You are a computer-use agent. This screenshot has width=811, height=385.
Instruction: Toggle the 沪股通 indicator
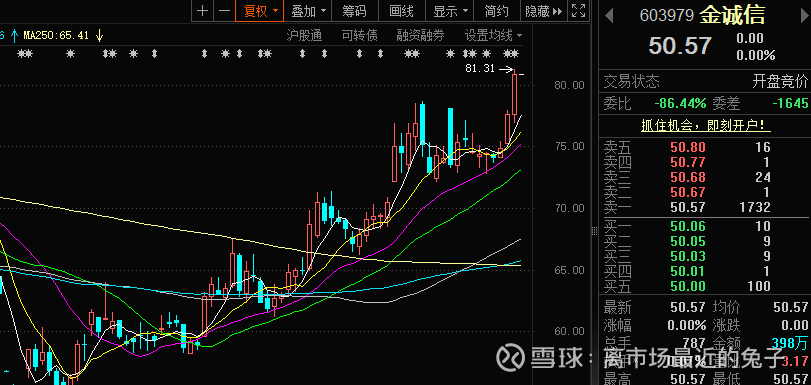click(x=304, y=36)
